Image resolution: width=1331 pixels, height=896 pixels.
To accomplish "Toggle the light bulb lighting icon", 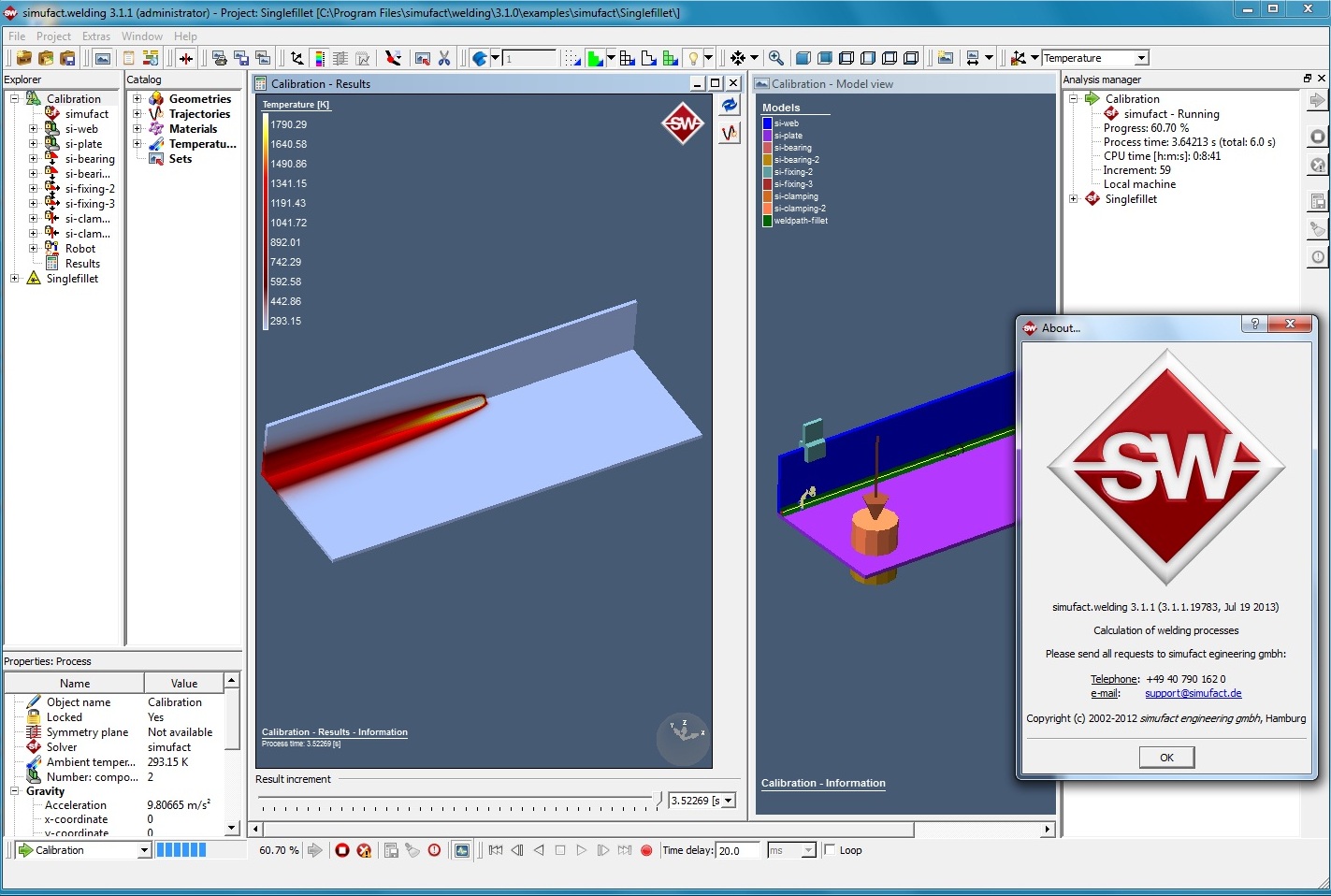I will 693,58.
